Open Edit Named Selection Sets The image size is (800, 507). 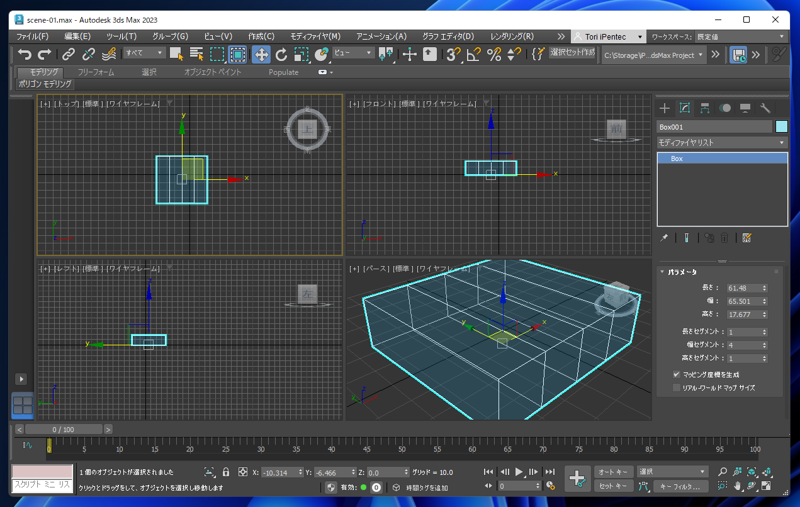pyautogui.click(x=537, y=54)
